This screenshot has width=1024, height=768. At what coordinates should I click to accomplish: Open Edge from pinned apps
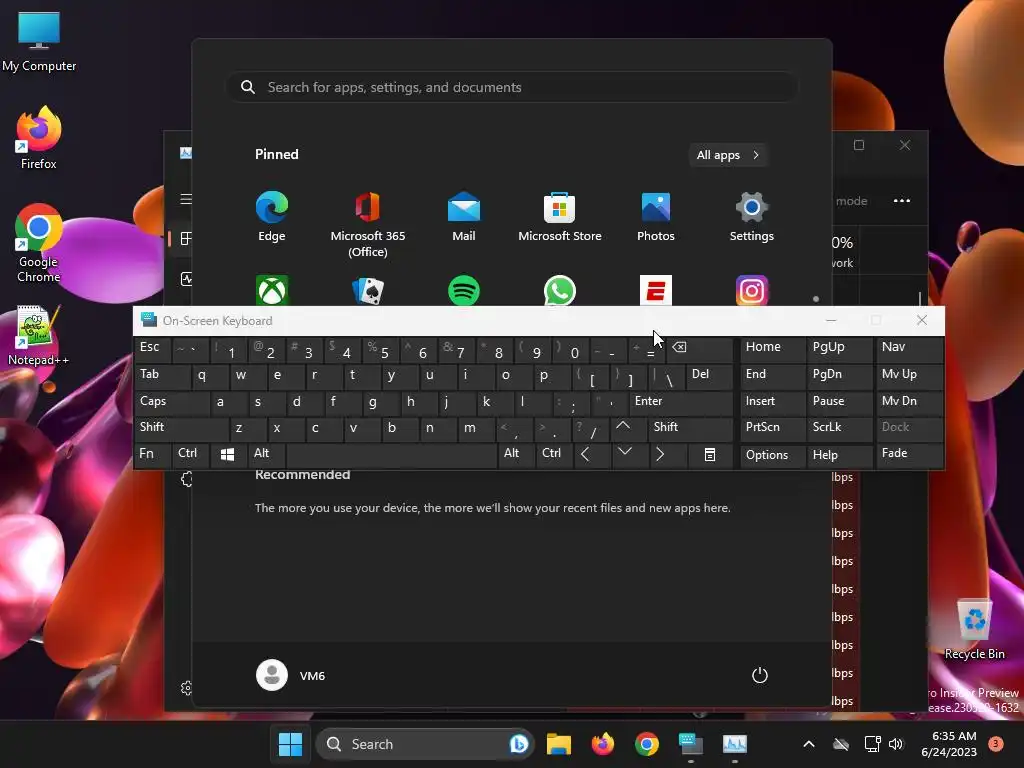click(272, 217)
